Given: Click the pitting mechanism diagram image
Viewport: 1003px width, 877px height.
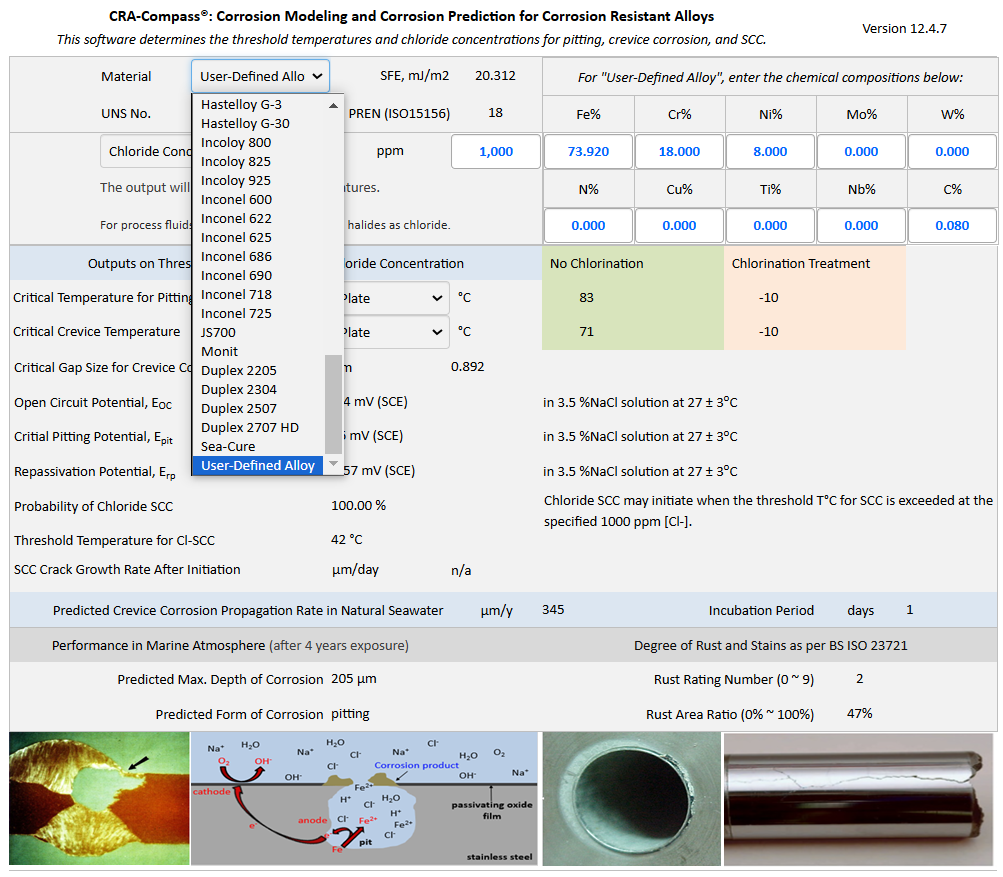Looking at the screenshot, I should point(365,798).
